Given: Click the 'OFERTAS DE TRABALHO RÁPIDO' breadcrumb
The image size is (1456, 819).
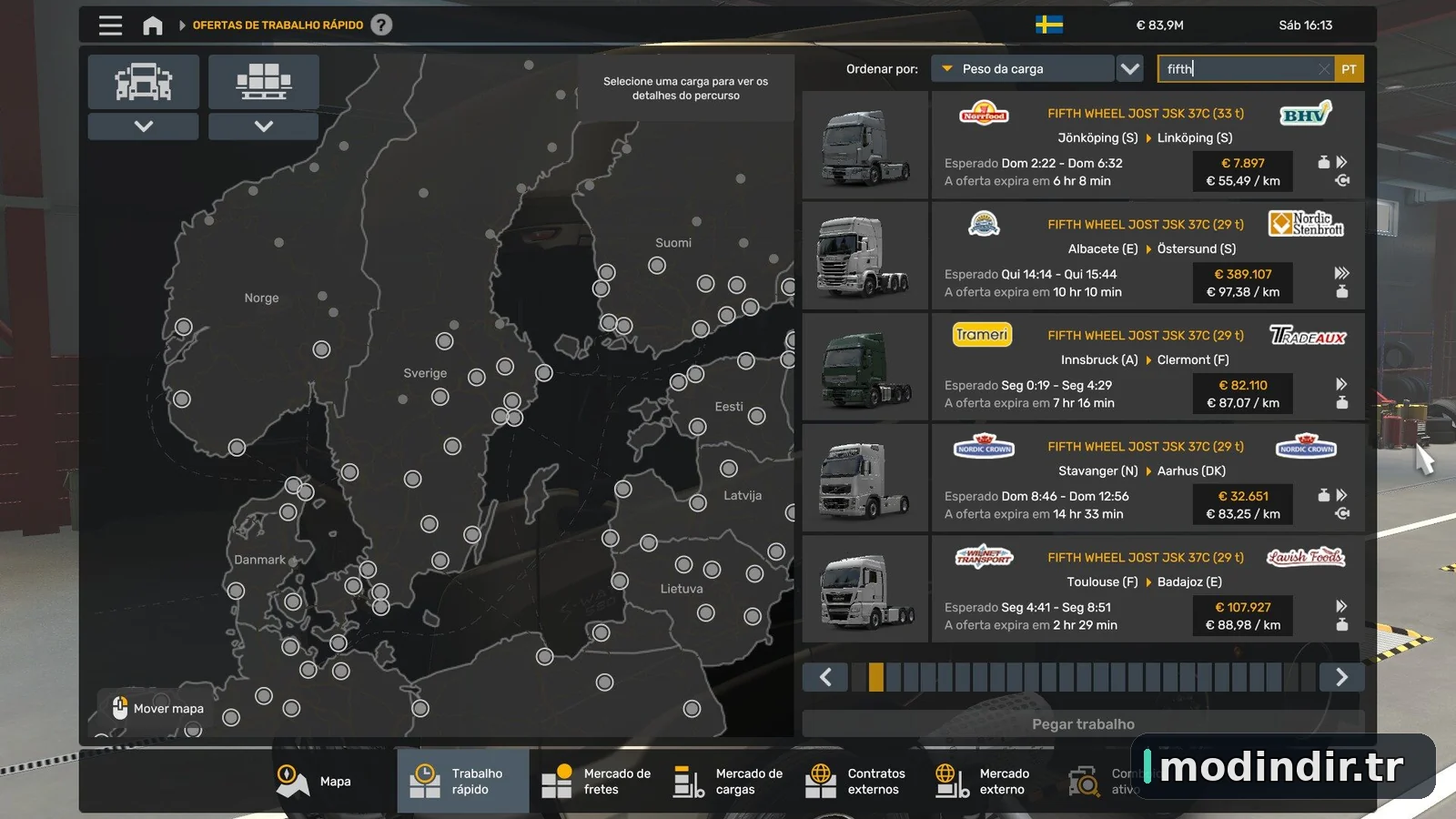Looking at the screenshot, I should coord(278,25).
